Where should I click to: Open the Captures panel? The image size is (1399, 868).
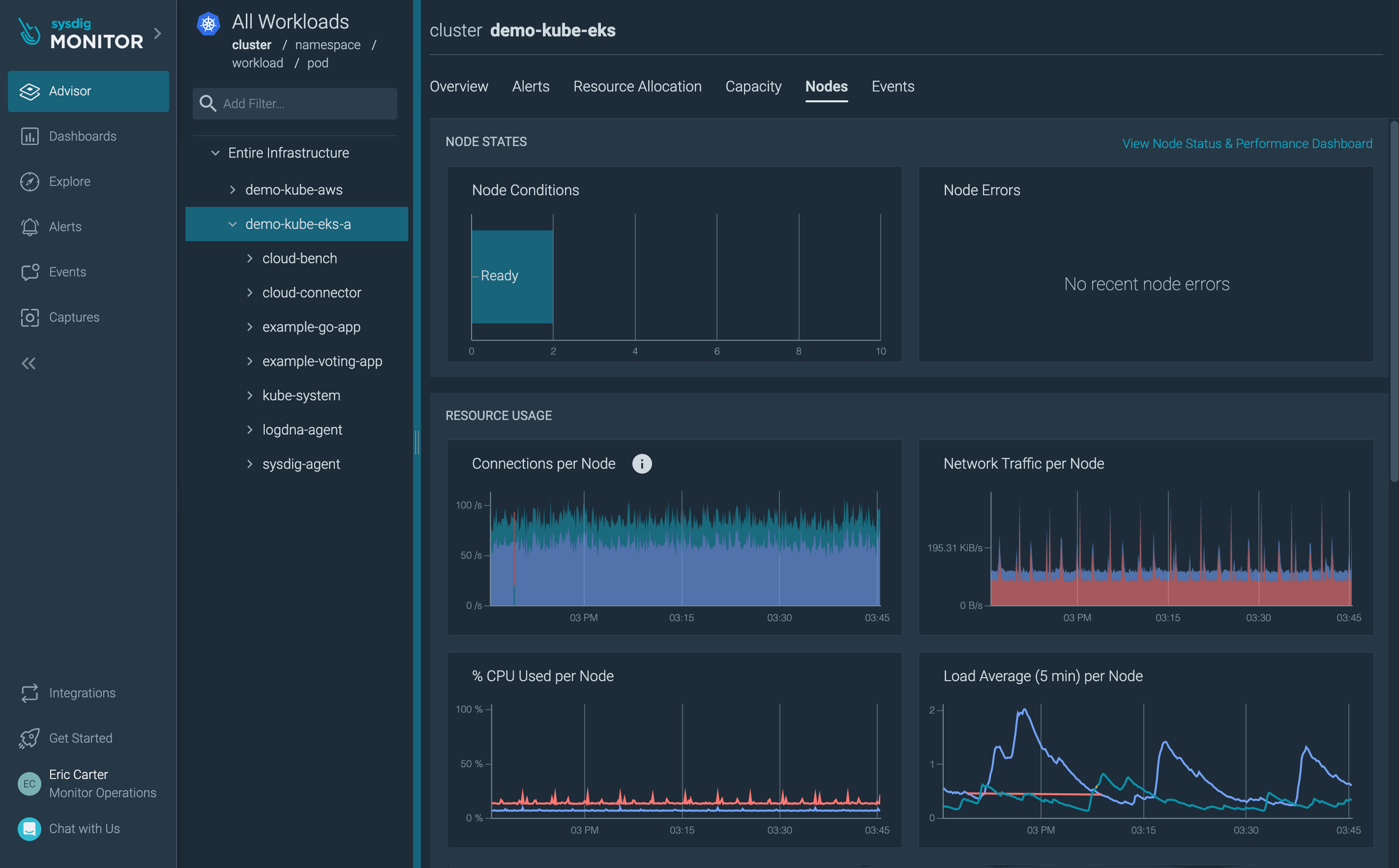[75, 317]
